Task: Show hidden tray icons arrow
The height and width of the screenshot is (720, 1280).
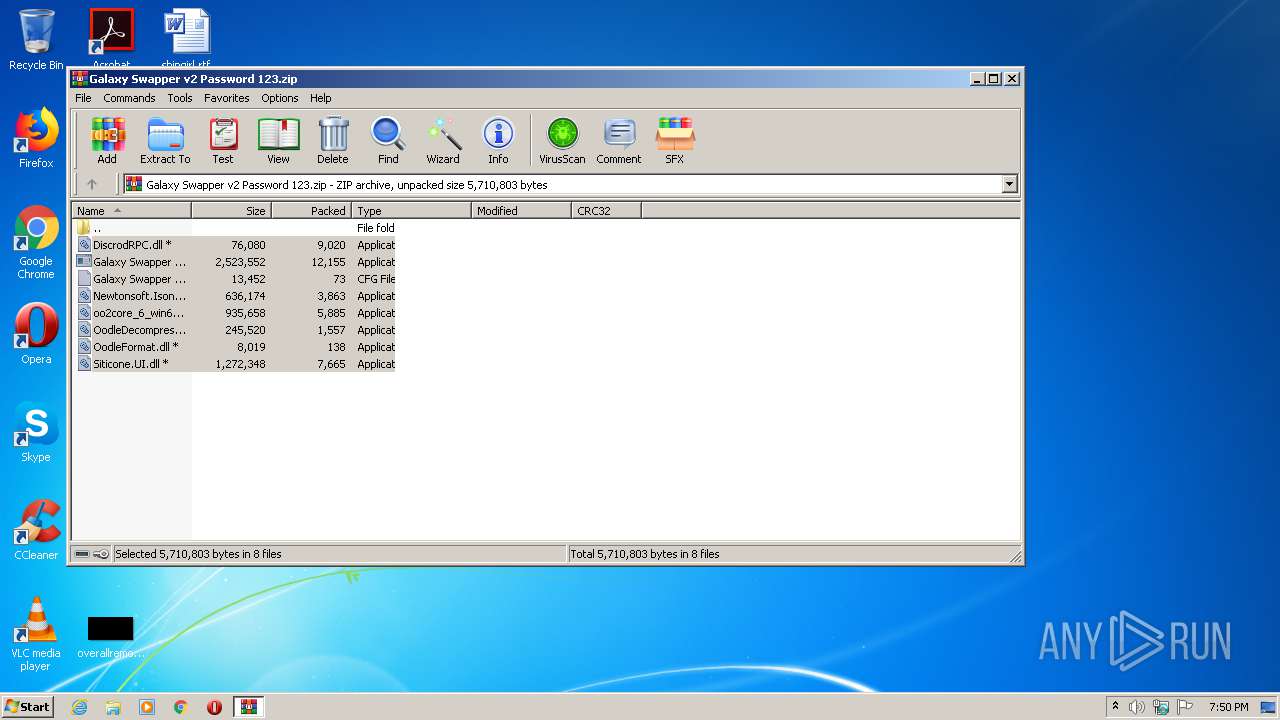Action: [x=1115, y=707]
